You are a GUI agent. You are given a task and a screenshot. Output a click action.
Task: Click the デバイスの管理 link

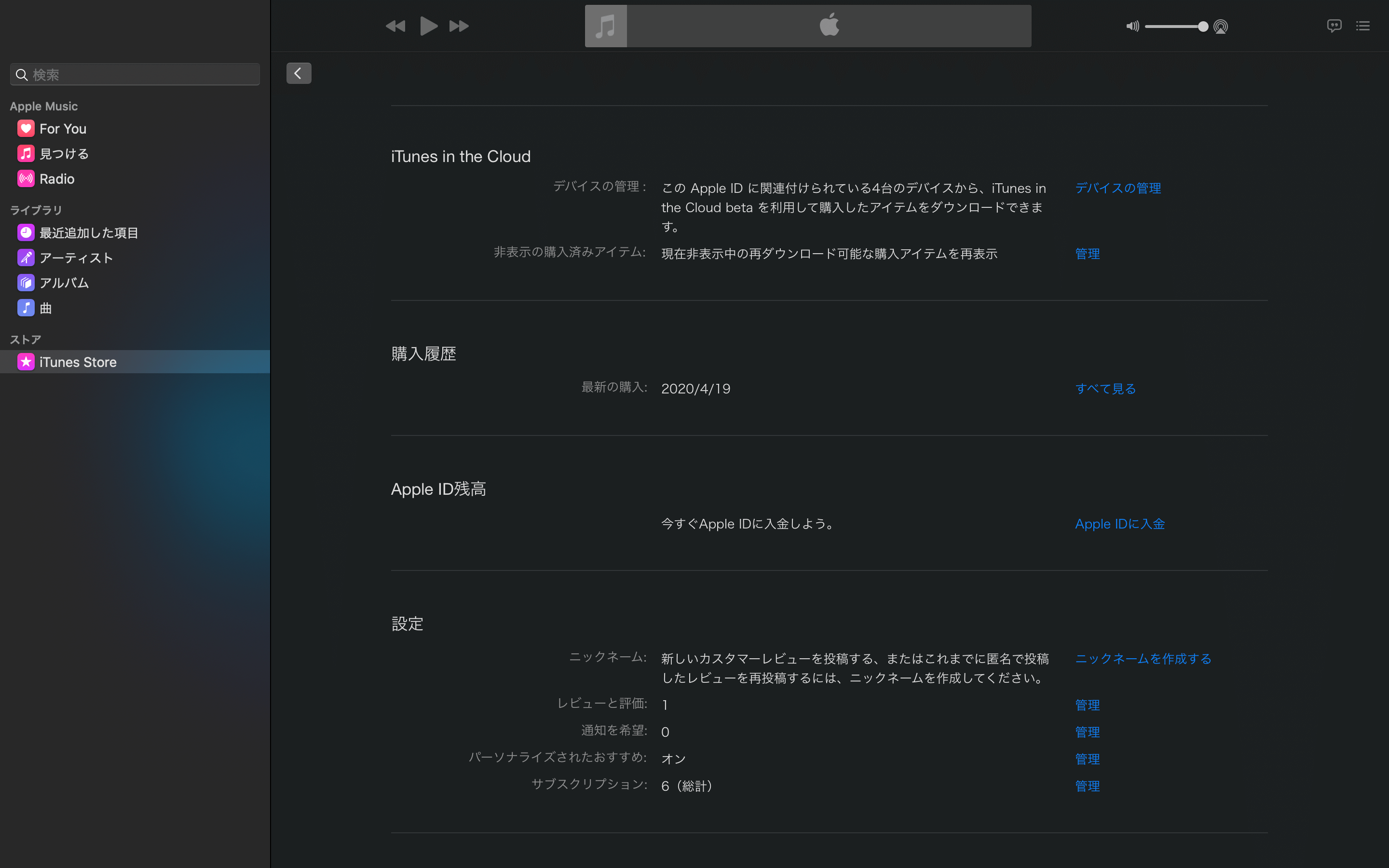[x=1117, y=188]
